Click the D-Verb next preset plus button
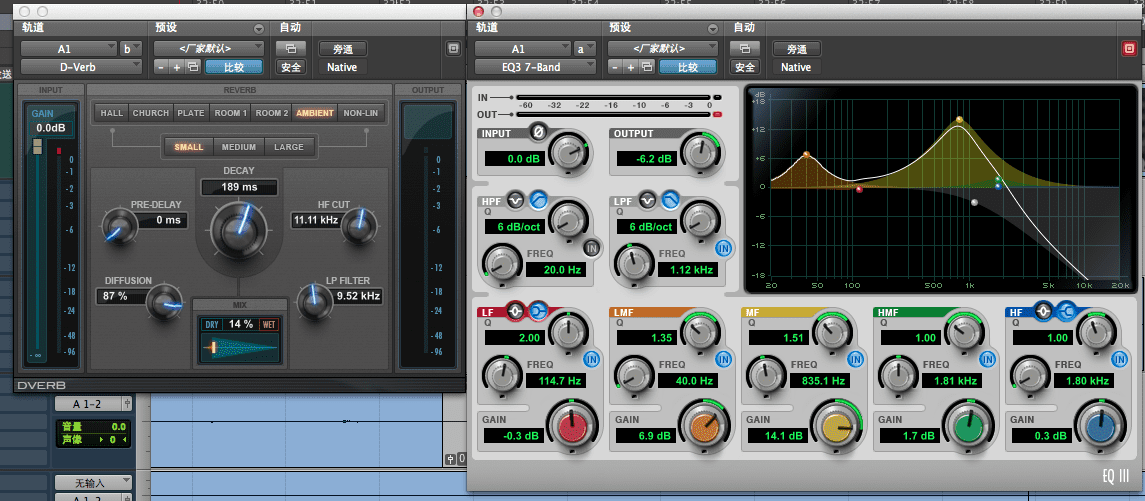This screenshot has height=501, width=1145. pos(176,67)
